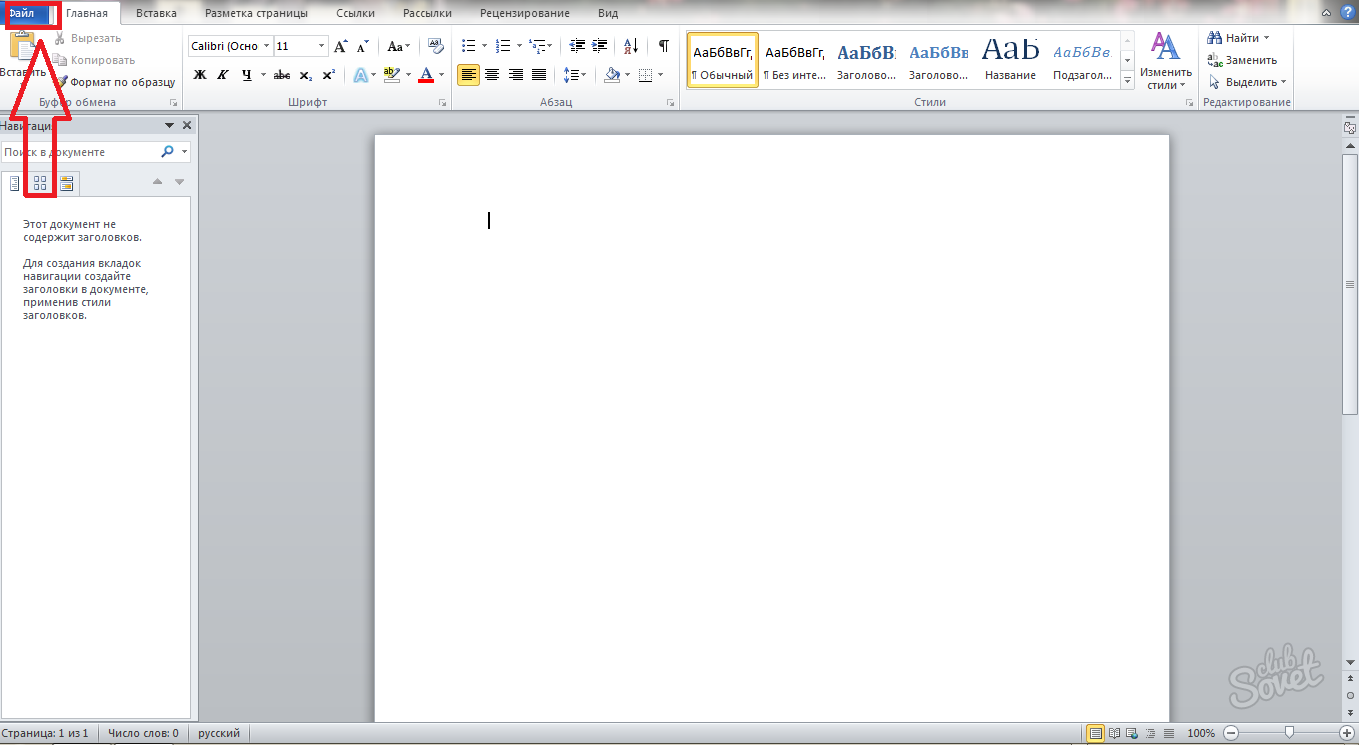
Task: Apply the Название style
Action: pos(1010,60)
